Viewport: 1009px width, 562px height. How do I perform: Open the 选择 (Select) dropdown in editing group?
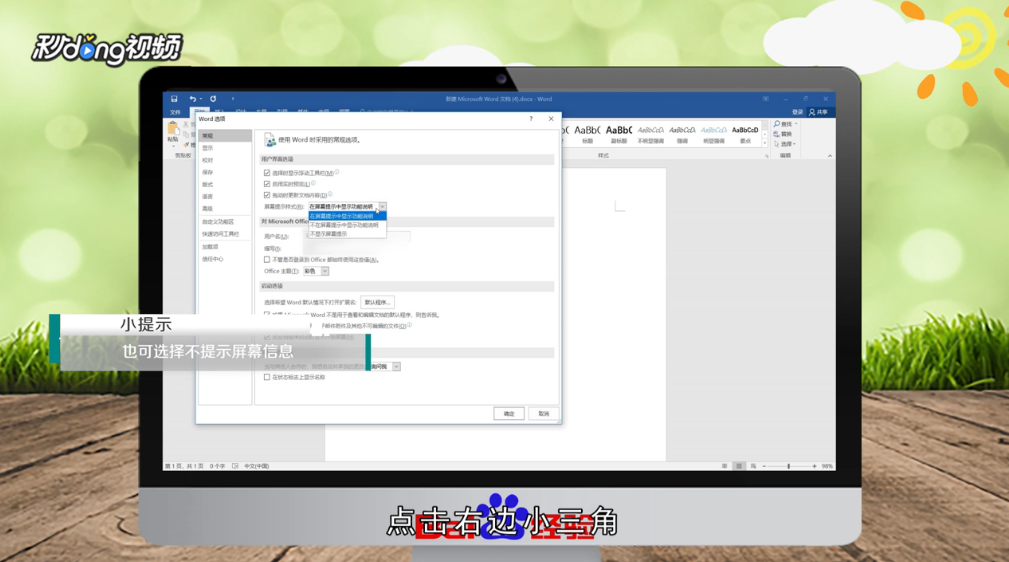[785, 144]
